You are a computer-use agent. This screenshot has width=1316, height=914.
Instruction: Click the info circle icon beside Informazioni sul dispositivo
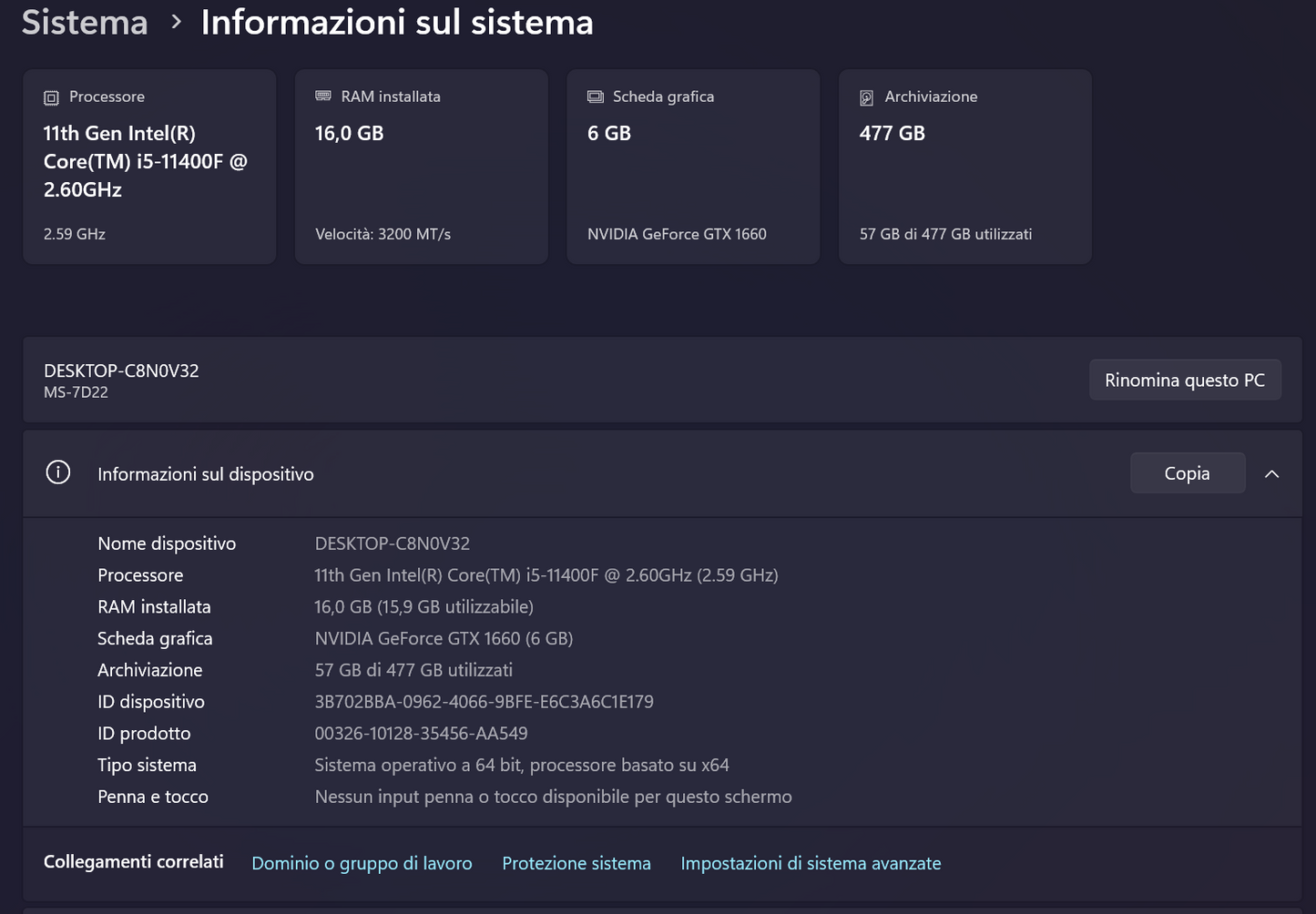tap(58, 472)
